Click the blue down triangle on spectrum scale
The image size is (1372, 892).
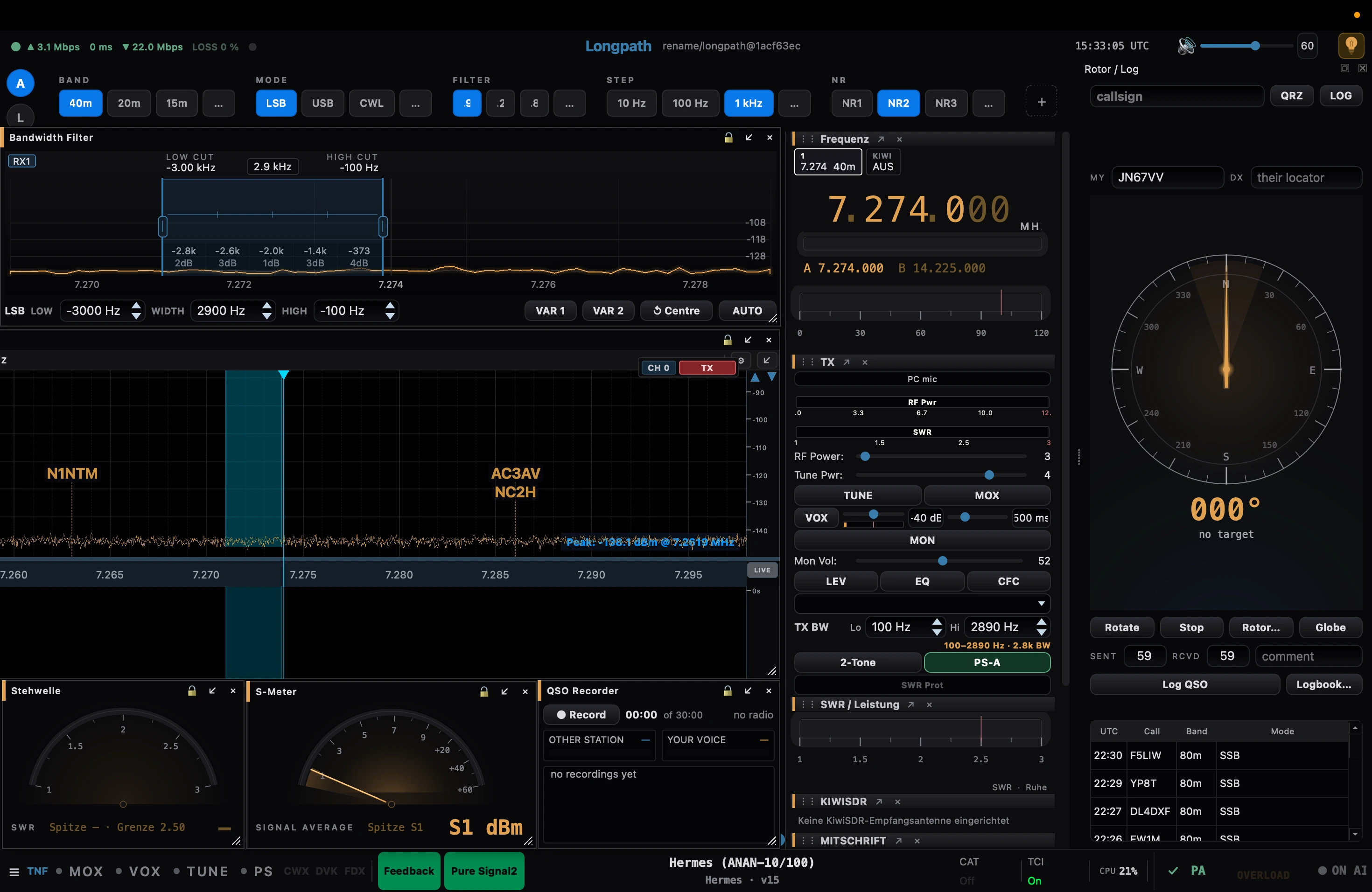[x=771, y=377]
